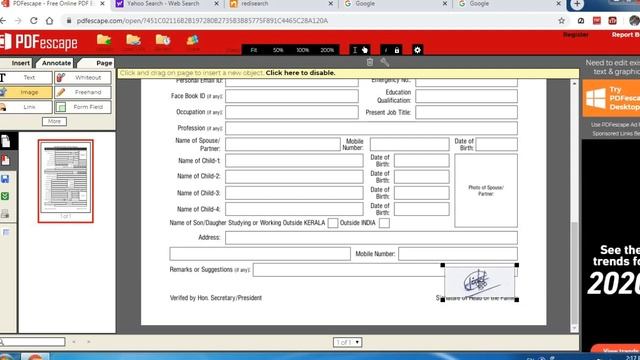The image size is (640, 360).
Task: Expand the More tools button
Action: point(54,122)
